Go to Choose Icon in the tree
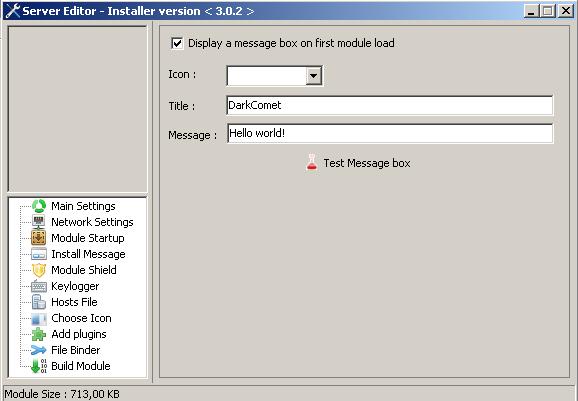Image resolution: width=578 pixels, height=401 pixels. 81,318
